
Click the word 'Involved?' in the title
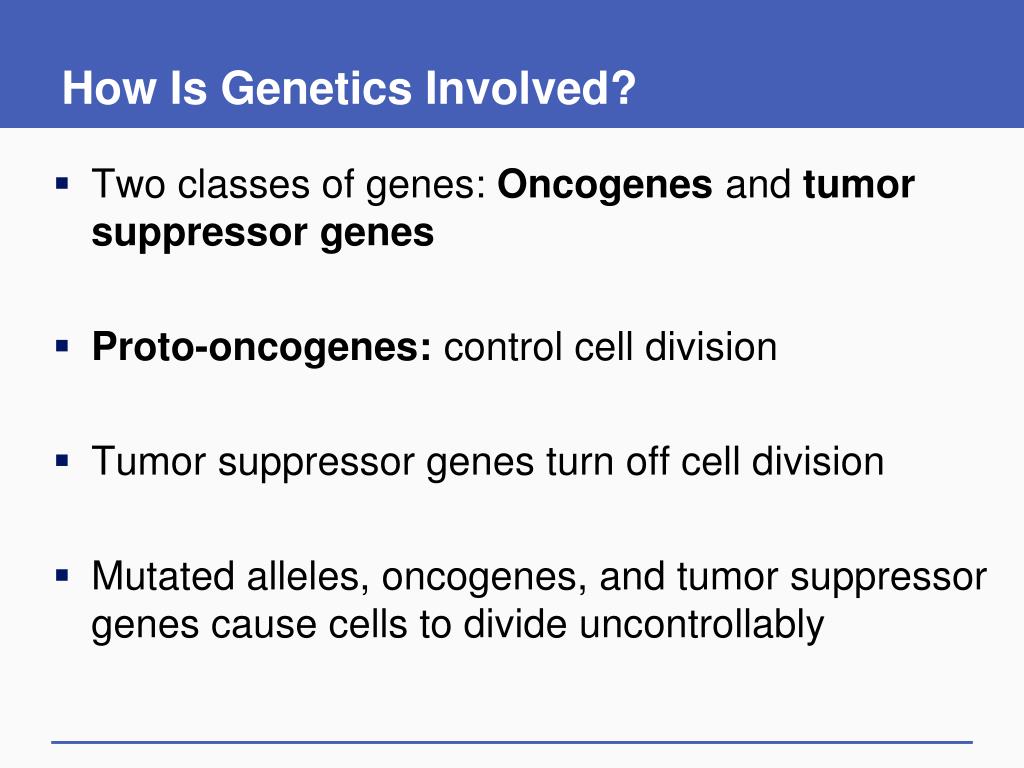(530, 88)
